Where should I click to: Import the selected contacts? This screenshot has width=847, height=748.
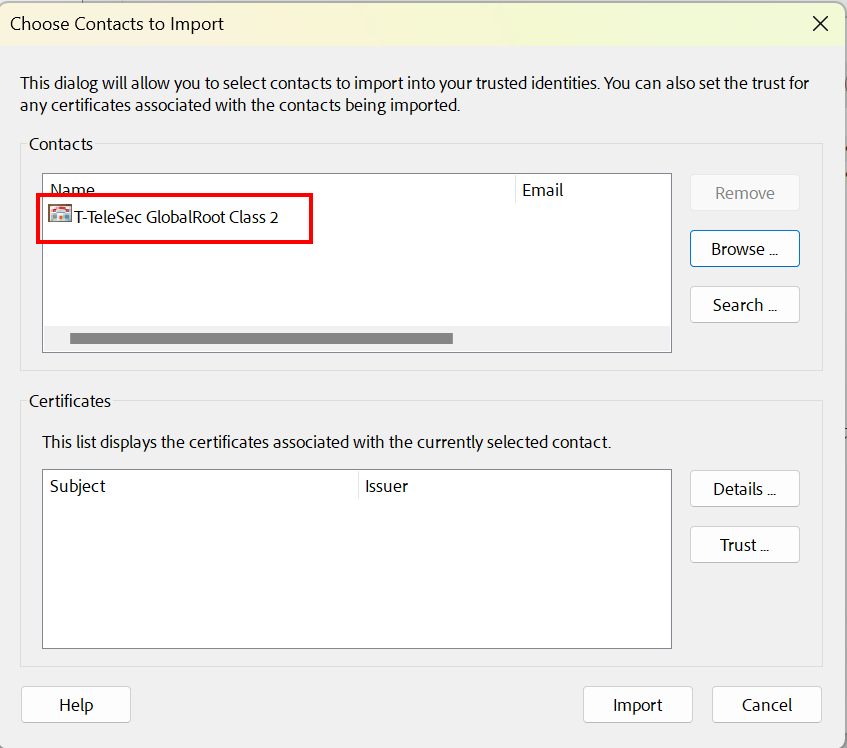pyautogui.click(x=637, y=704)
